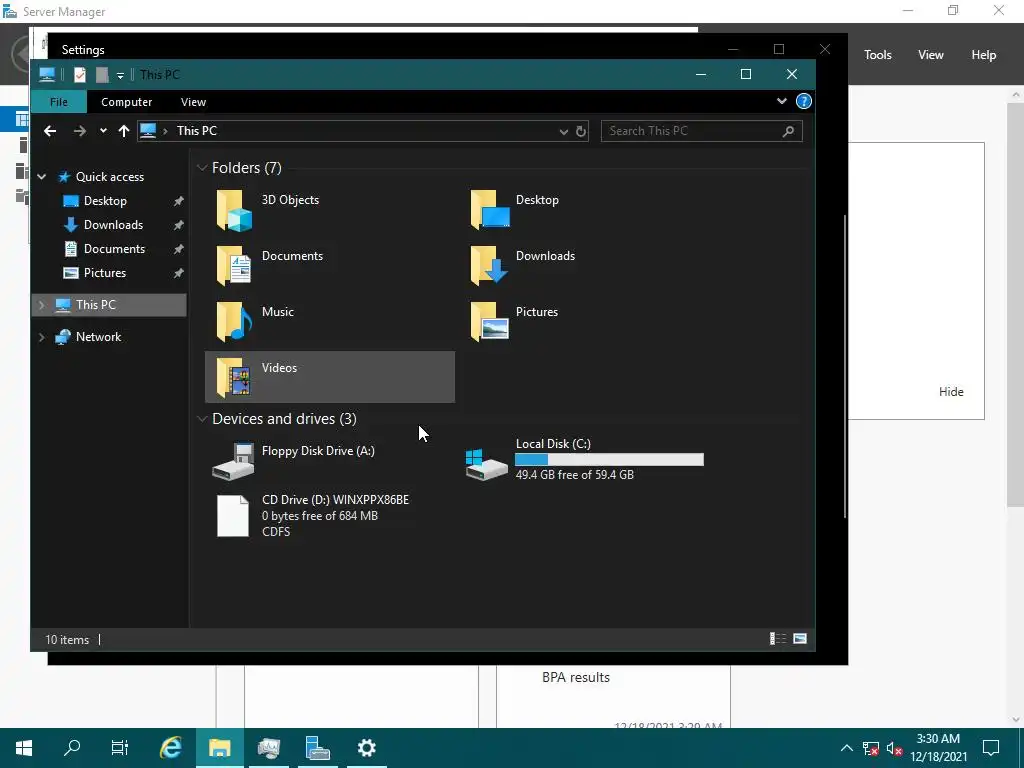Open Task View on taskbar
The height and width of the screenshot is (768, 1024).
[120, 748]
